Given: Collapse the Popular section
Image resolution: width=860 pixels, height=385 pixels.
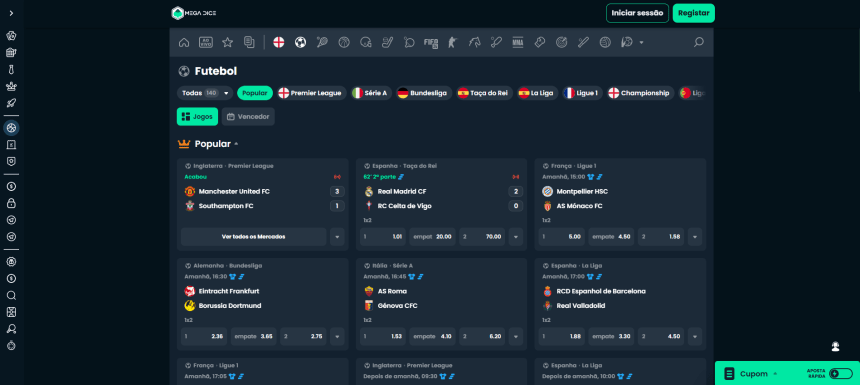Looking at the screenshot, I should (236, 144).
